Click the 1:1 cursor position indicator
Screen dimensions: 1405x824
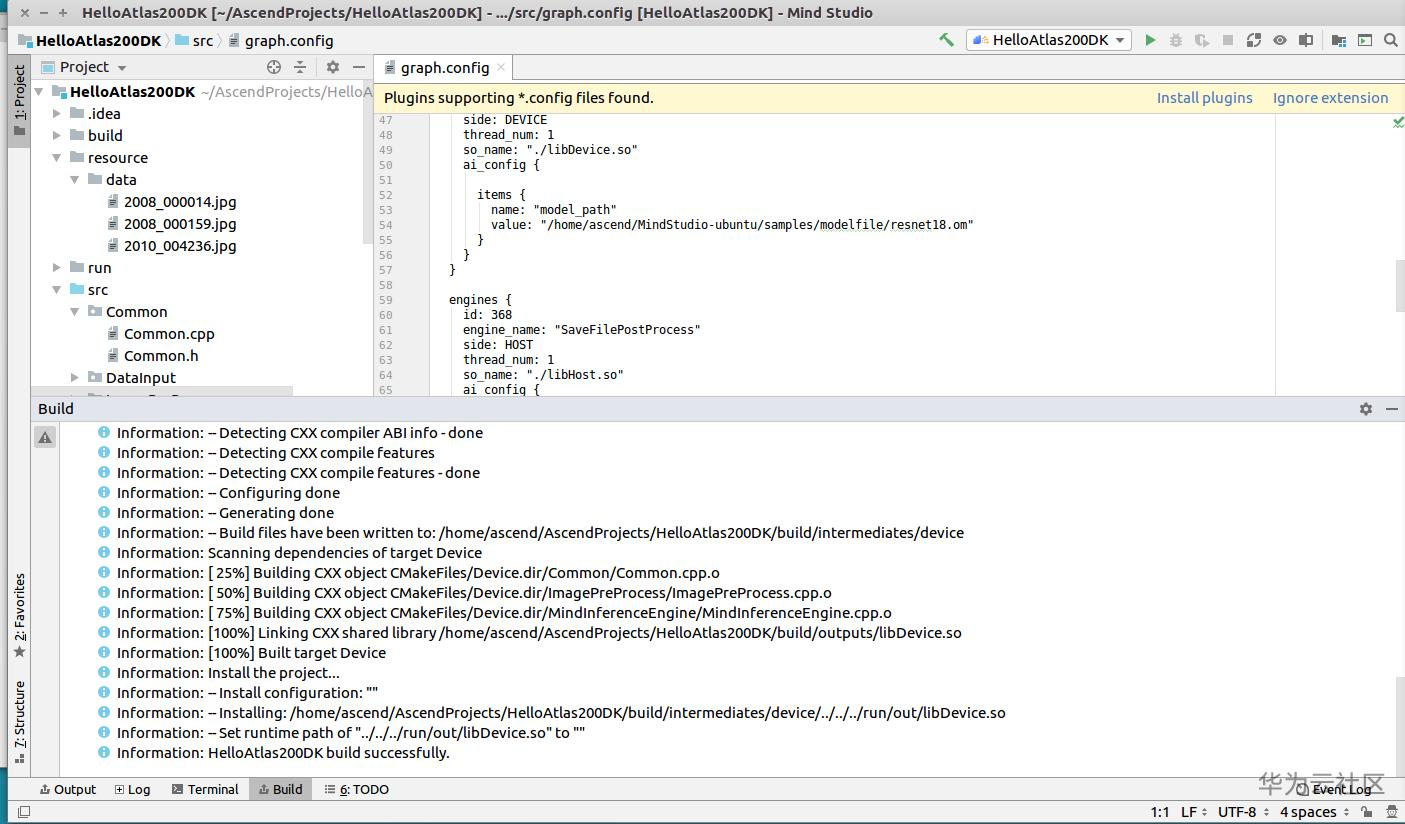(1160, 812)
